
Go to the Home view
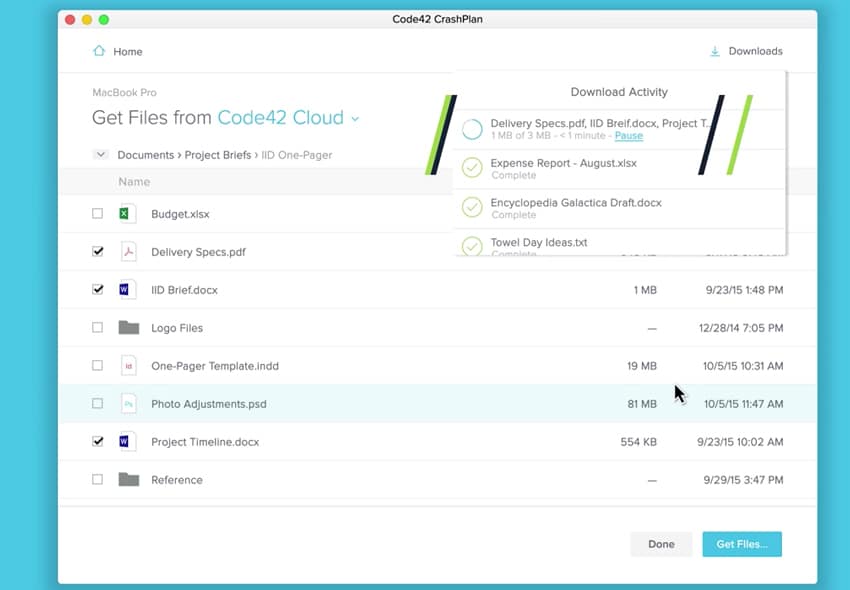click(118, 52)
